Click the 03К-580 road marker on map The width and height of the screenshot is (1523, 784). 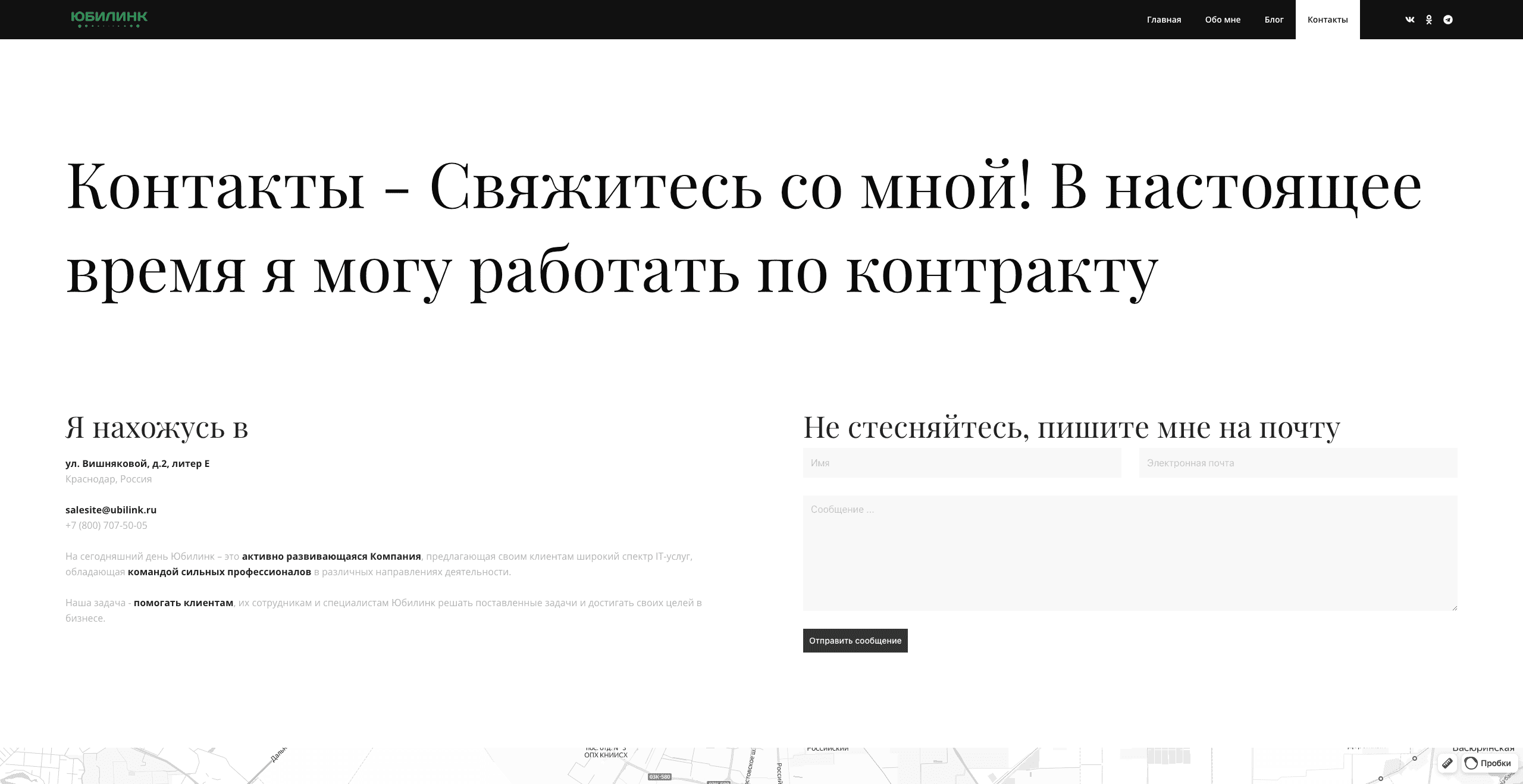tap(659, 777)
